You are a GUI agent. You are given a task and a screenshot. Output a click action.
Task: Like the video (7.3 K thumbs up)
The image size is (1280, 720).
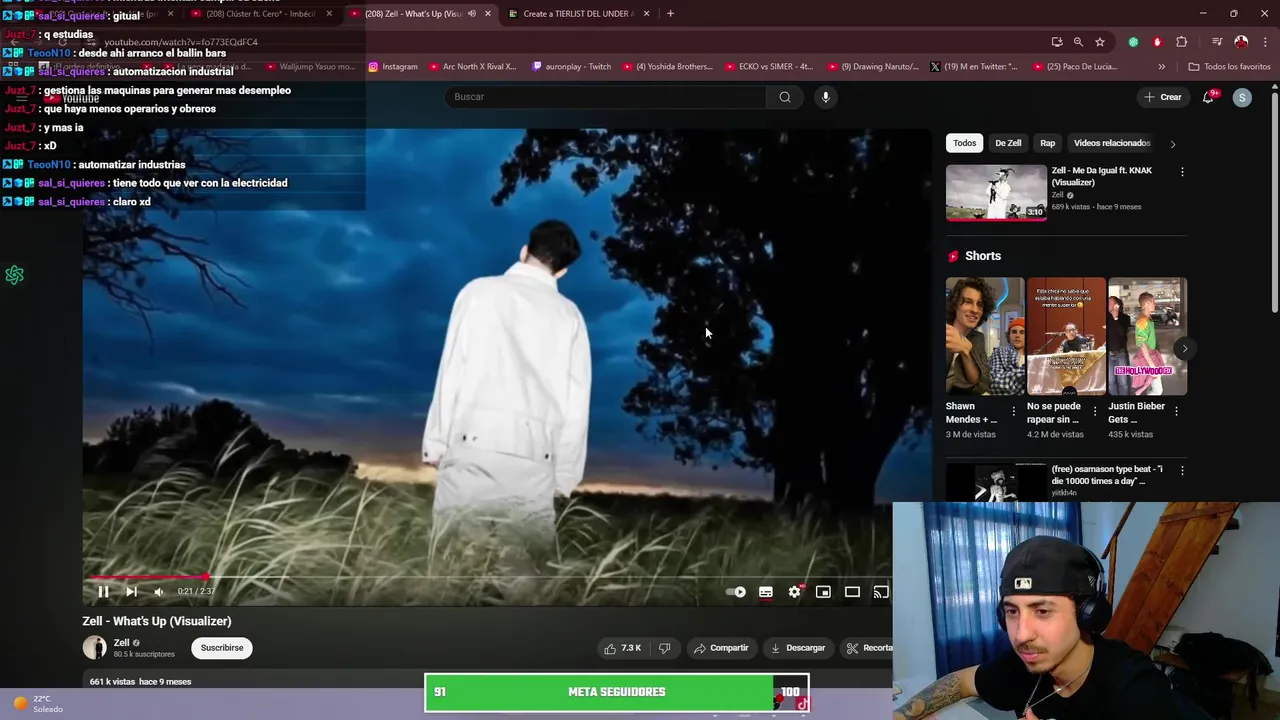(622, 648)
